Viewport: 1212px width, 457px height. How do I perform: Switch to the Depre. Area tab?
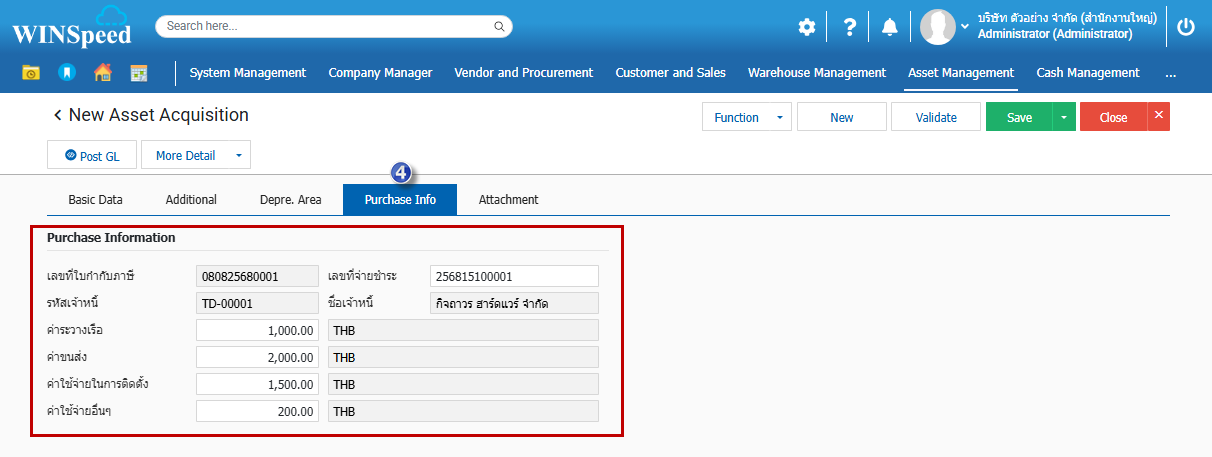coord(290,199)
